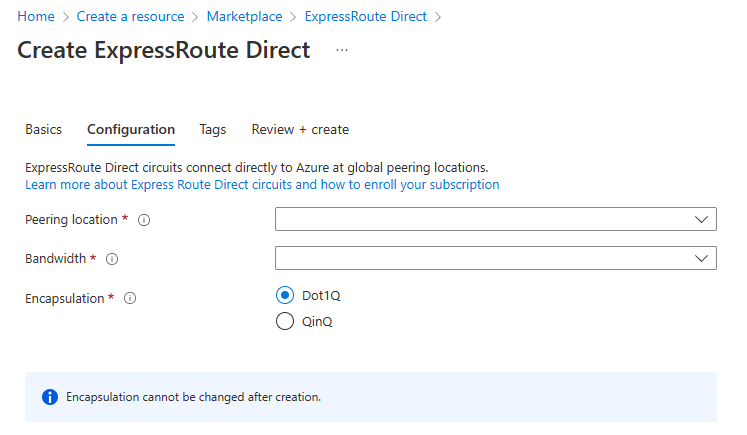Select the QinQ encapsulation option
This screenshot has height=435, width=747.
[284, 322]
